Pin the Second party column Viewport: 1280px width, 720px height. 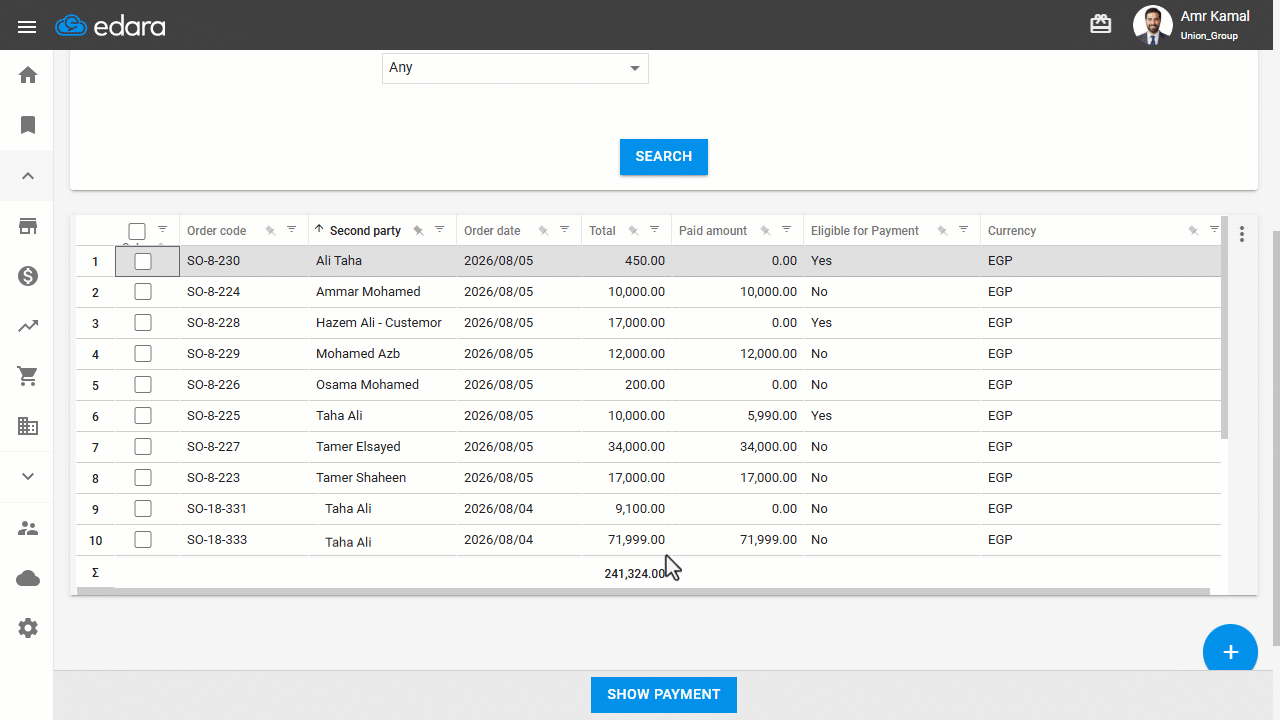tap(418, 230)
